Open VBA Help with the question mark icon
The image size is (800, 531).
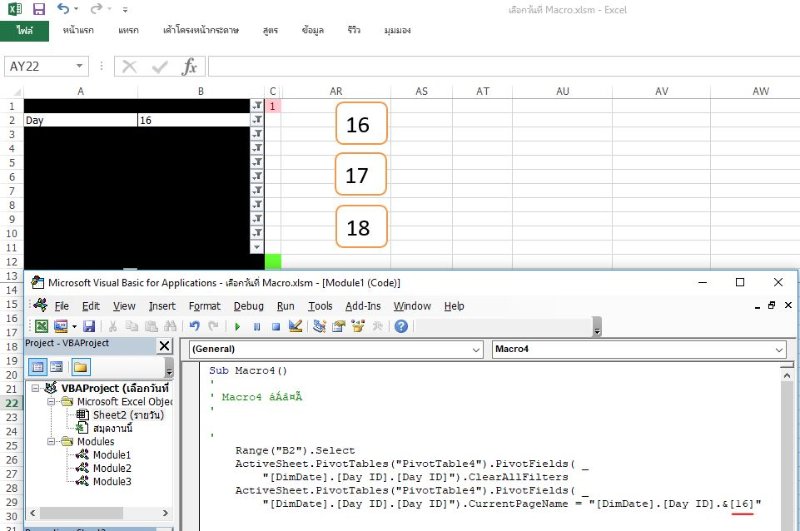(400, 326)
